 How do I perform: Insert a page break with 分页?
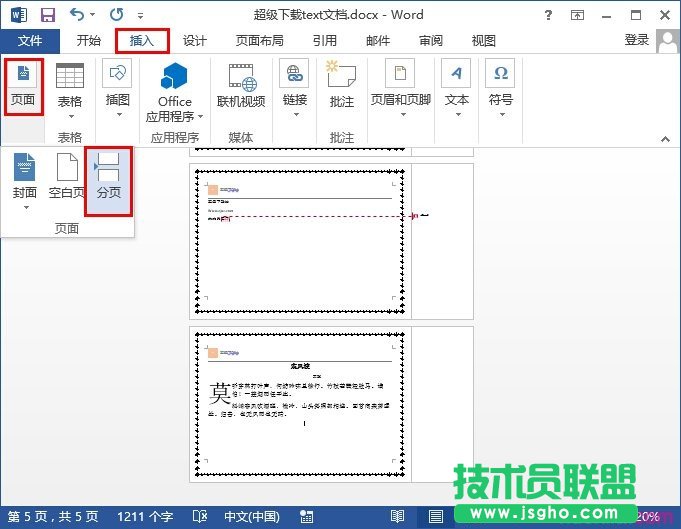tap(109, 180)
